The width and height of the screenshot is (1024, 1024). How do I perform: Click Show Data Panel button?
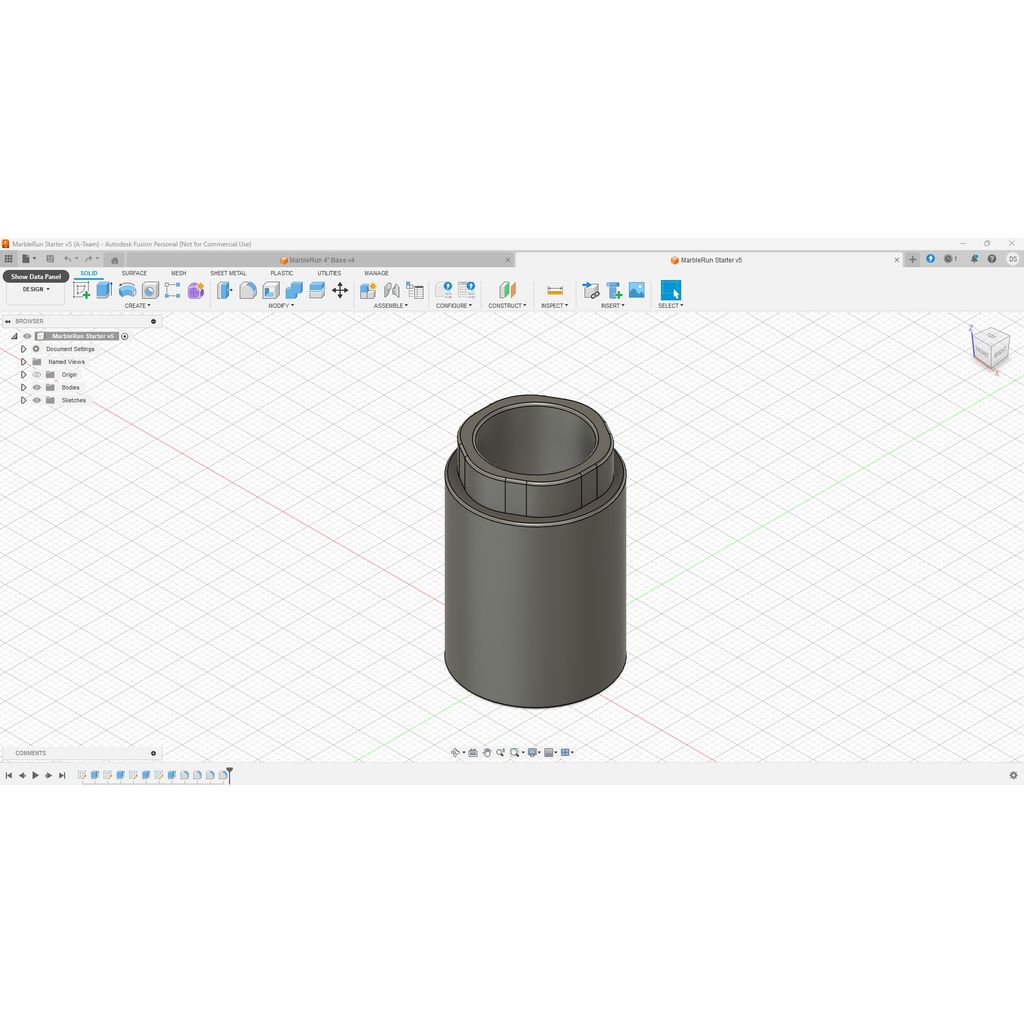36,276
